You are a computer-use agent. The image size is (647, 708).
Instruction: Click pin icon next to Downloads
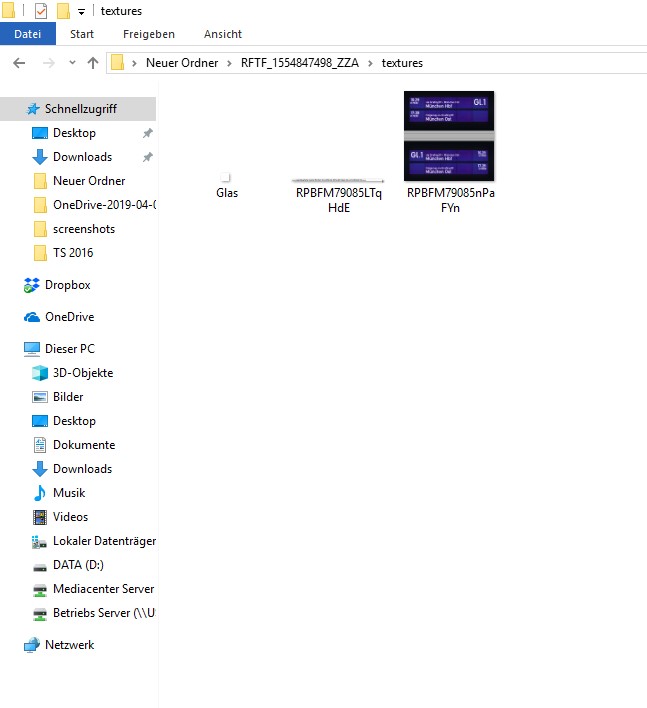tap(148, 157)
